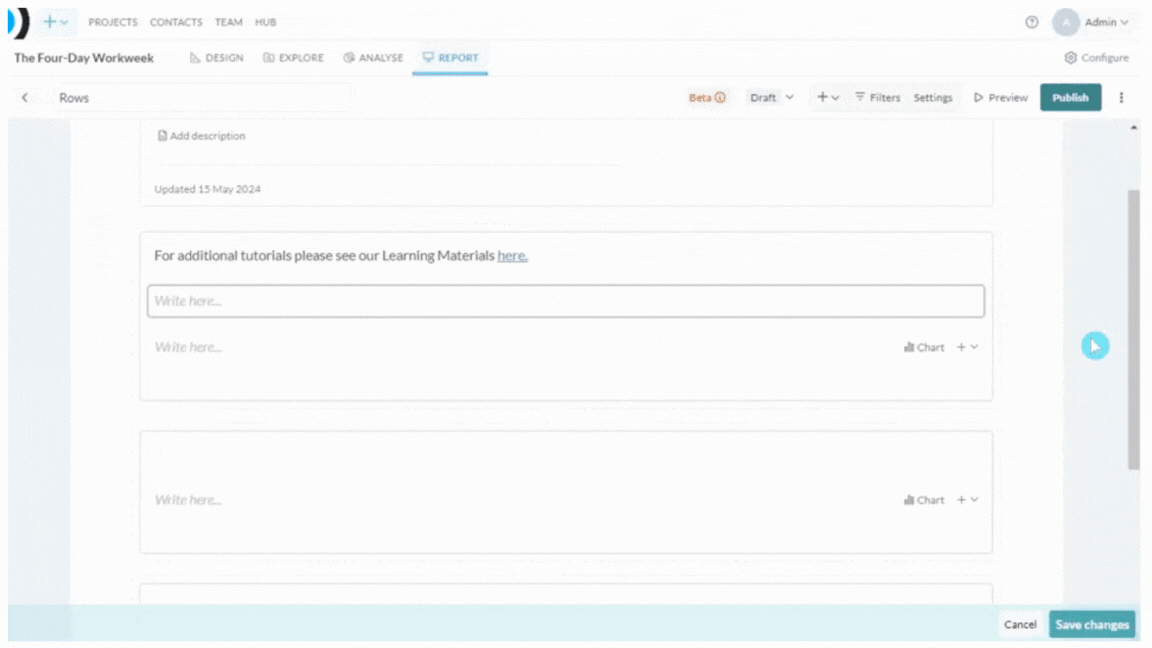Switch to the DESIGN tab
Screen dimensions: 1152x648
[x=217, y=57]
